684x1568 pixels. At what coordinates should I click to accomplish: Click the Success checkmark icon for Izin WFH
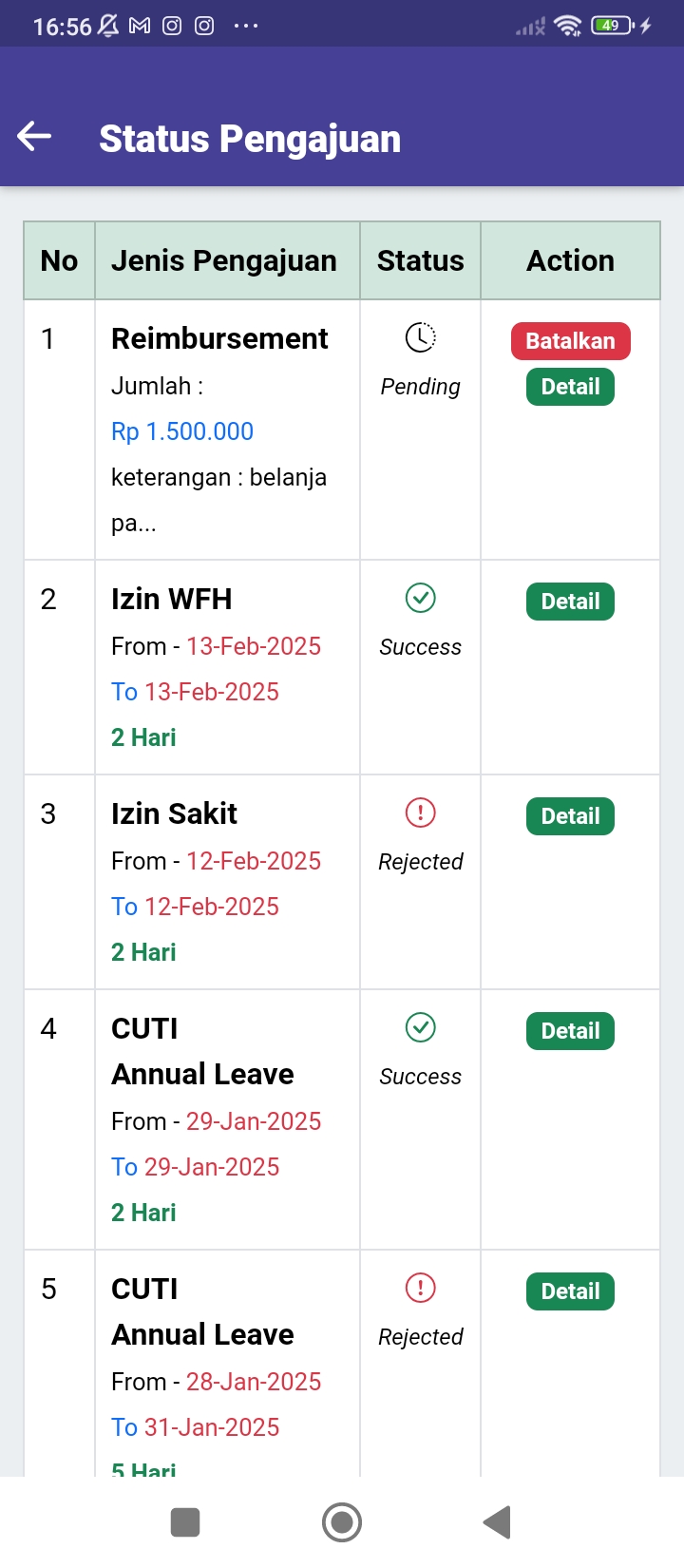click(x=420, y=598)
